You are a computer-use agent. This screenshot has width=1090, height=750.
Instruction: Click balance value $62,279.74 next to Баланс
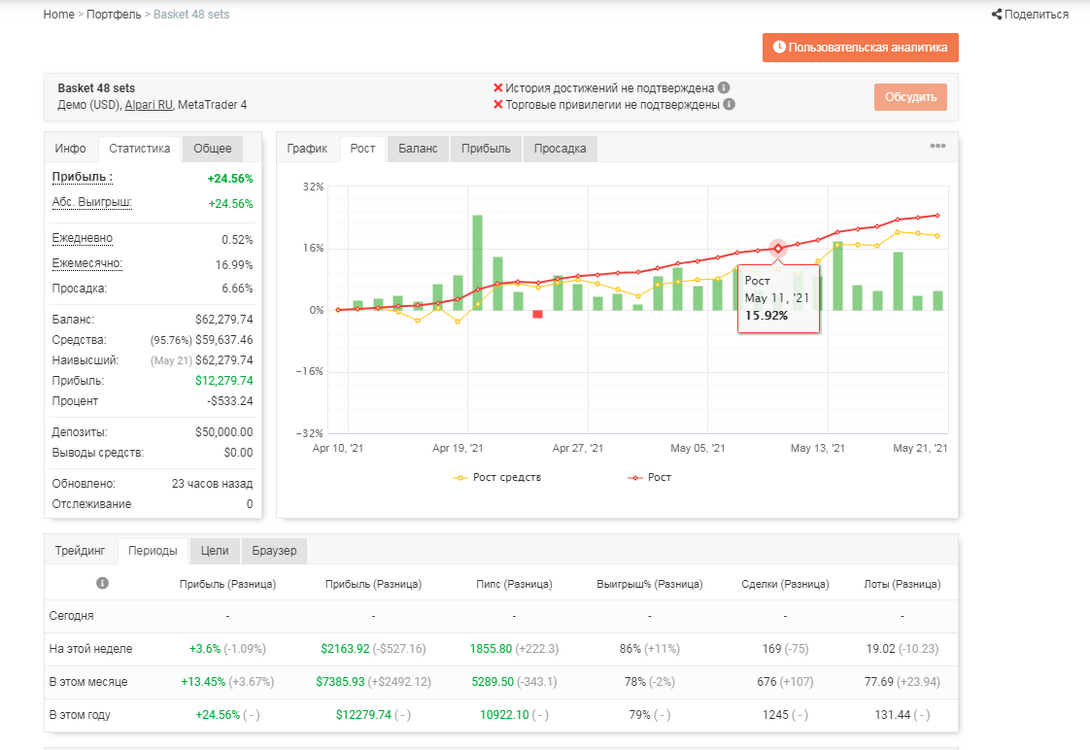[x=224, y=320]
